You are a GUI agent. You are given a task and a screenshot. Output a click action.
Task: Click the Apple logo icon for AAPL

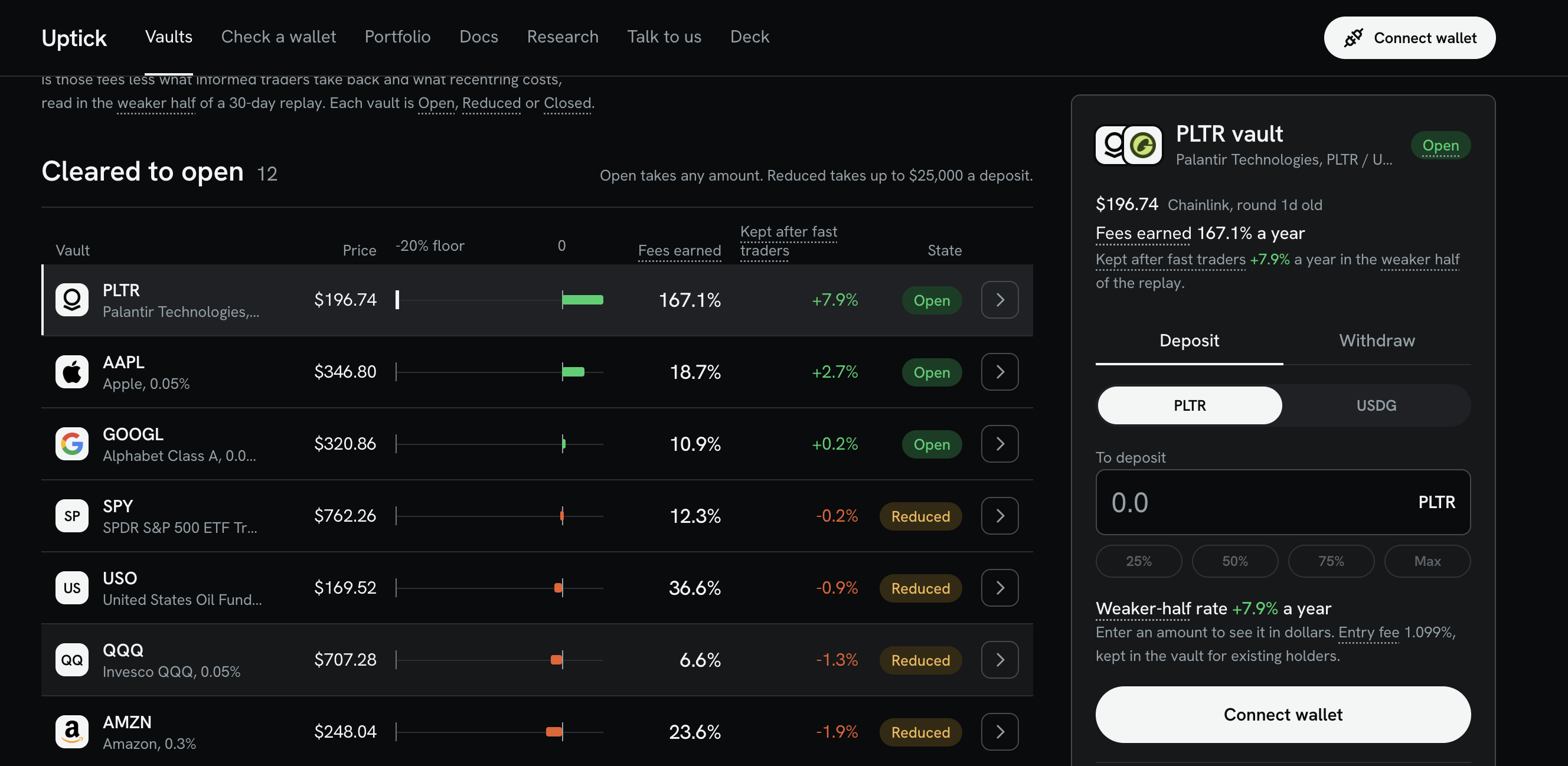(72, 372)
